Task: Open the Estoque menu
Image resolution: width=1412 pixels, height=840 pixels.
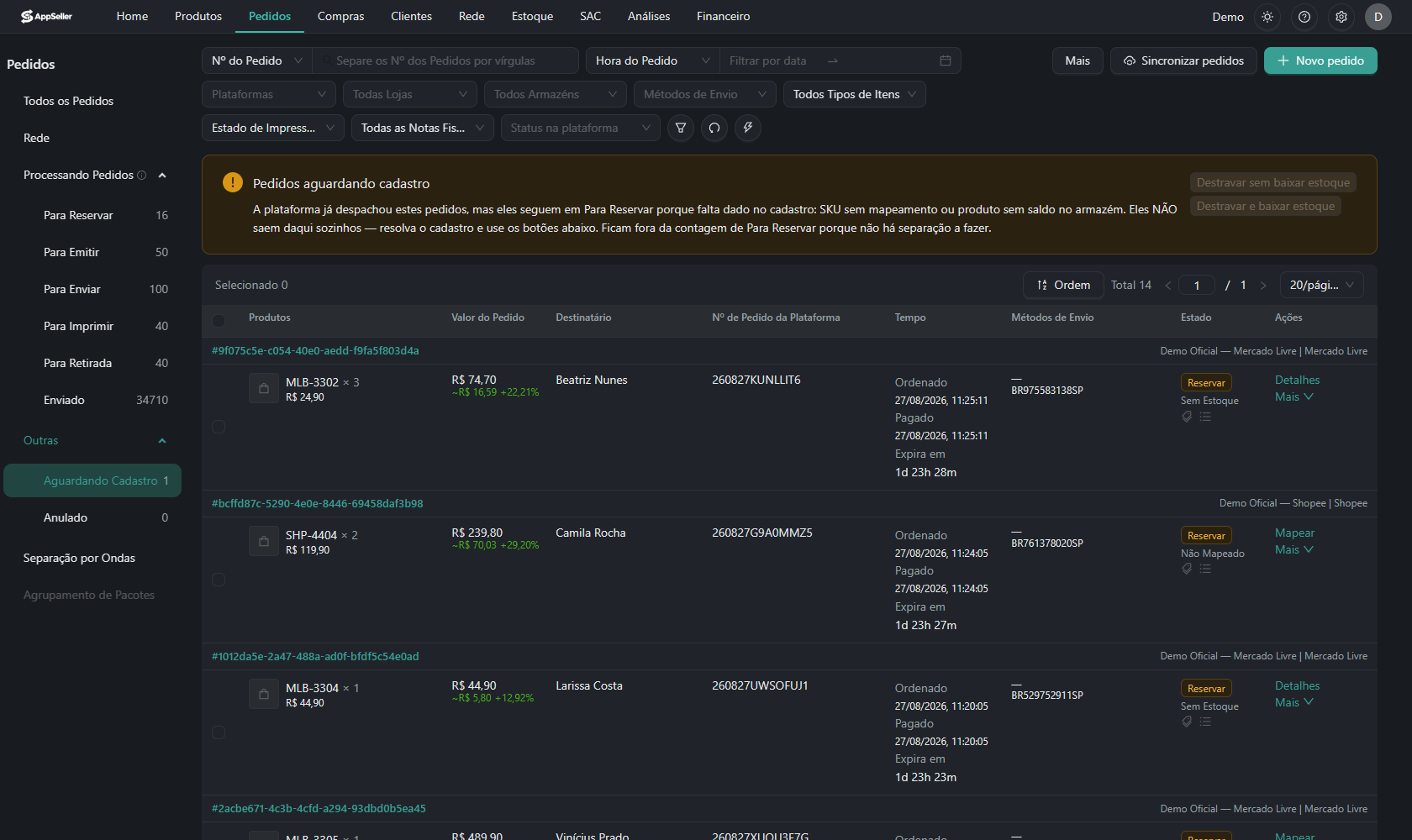Action: point(532,16)
